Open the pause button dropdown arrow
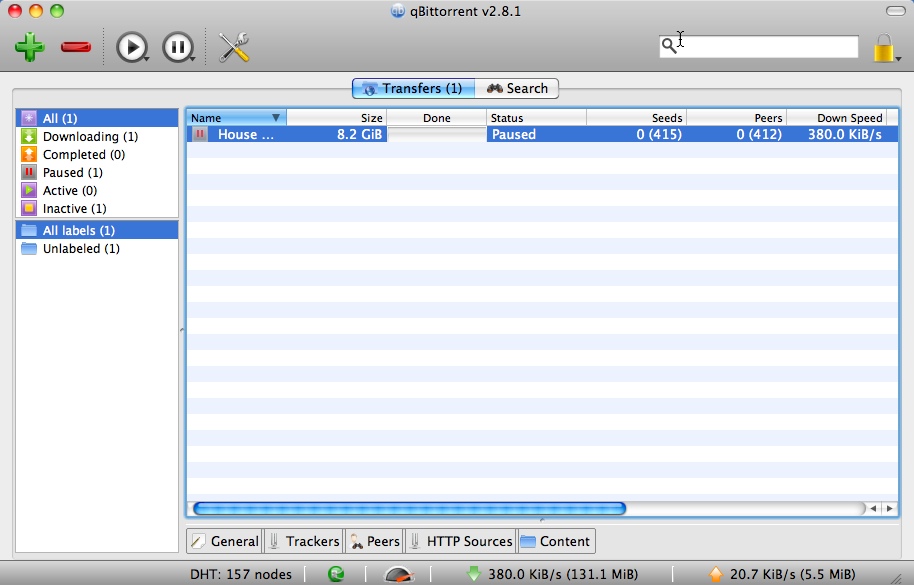 coord(192,58)
